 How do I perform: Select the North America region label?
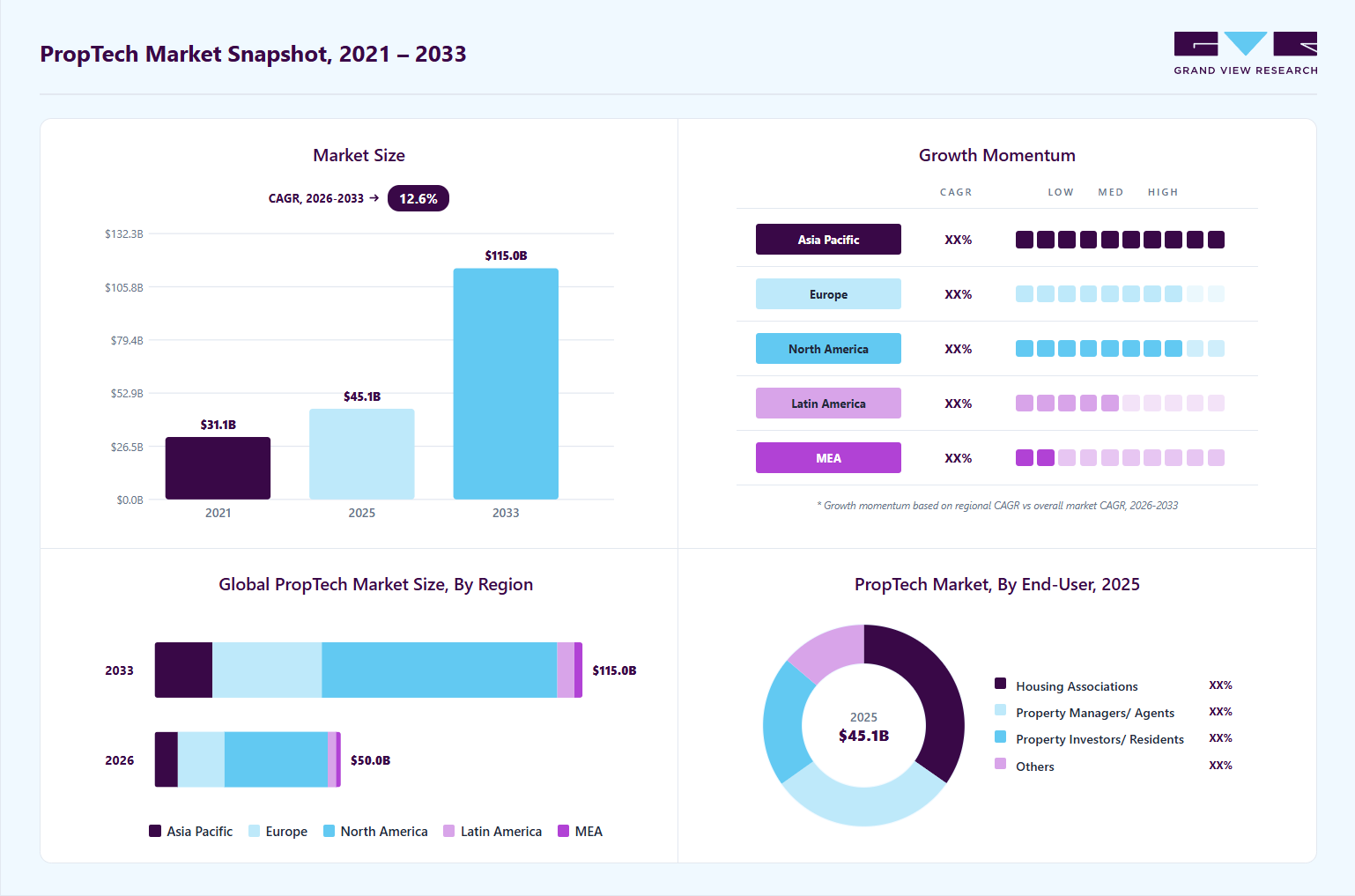click(828, 349)
